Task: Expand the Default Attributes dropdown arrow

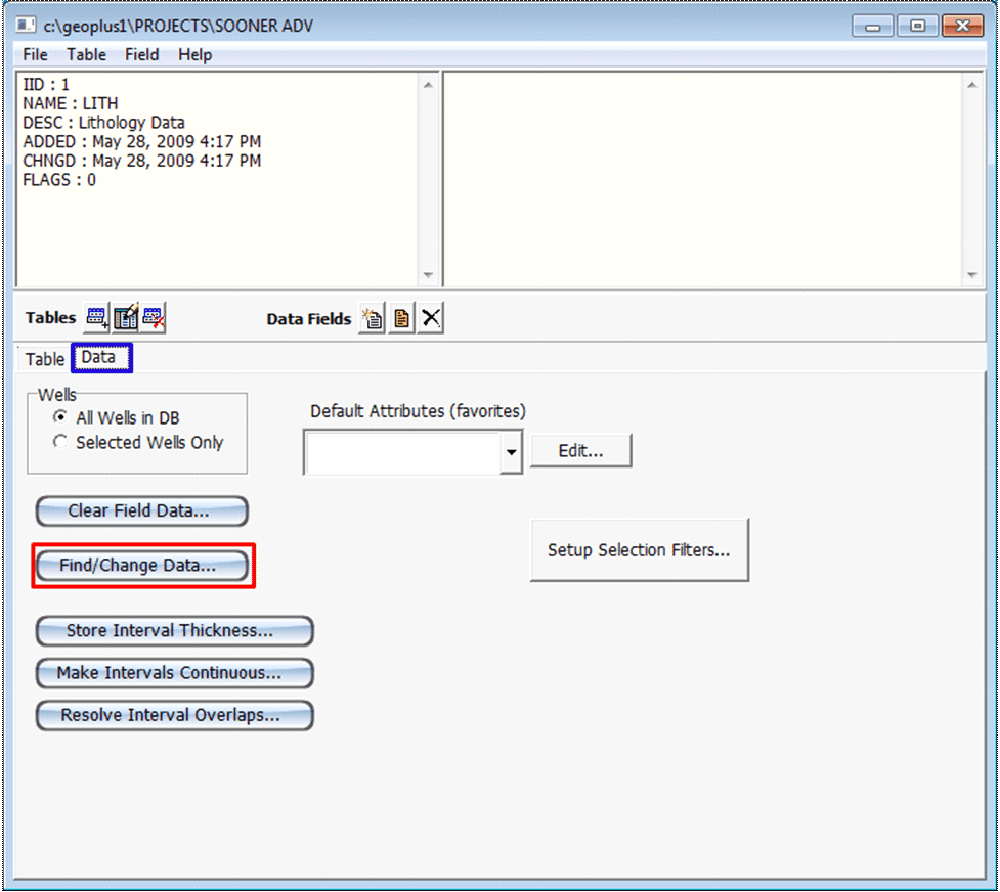Action: (x=512, y=453)
